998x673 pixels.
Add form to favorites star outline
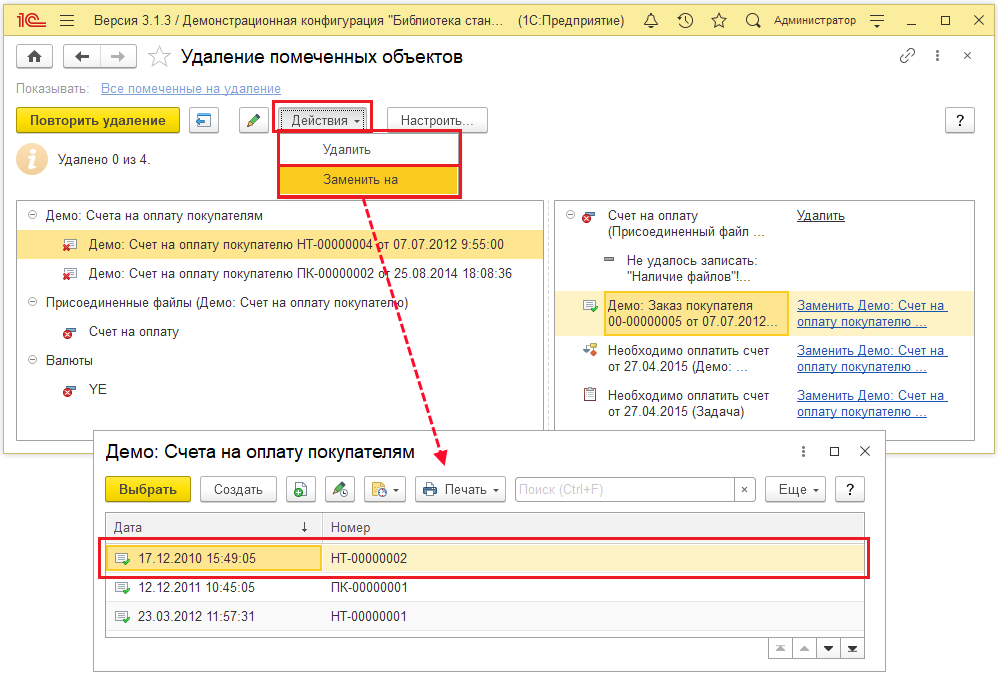[x=159, y=57]
